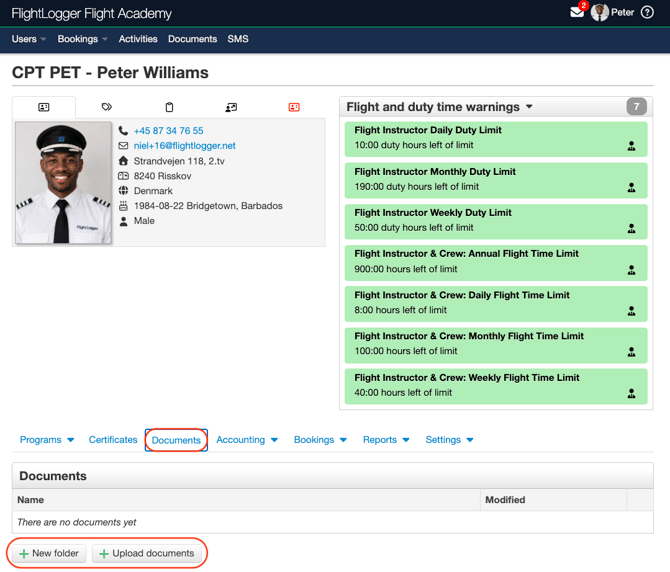The image size is (670, 572).
Task: Go to Activities in top navigation
Action: (x=138, y=39)
